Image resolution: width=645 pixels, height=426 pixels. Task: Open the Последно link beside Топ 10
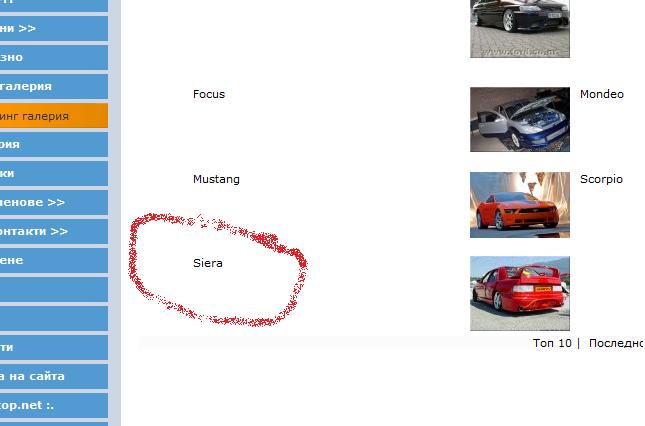(616, 343)
